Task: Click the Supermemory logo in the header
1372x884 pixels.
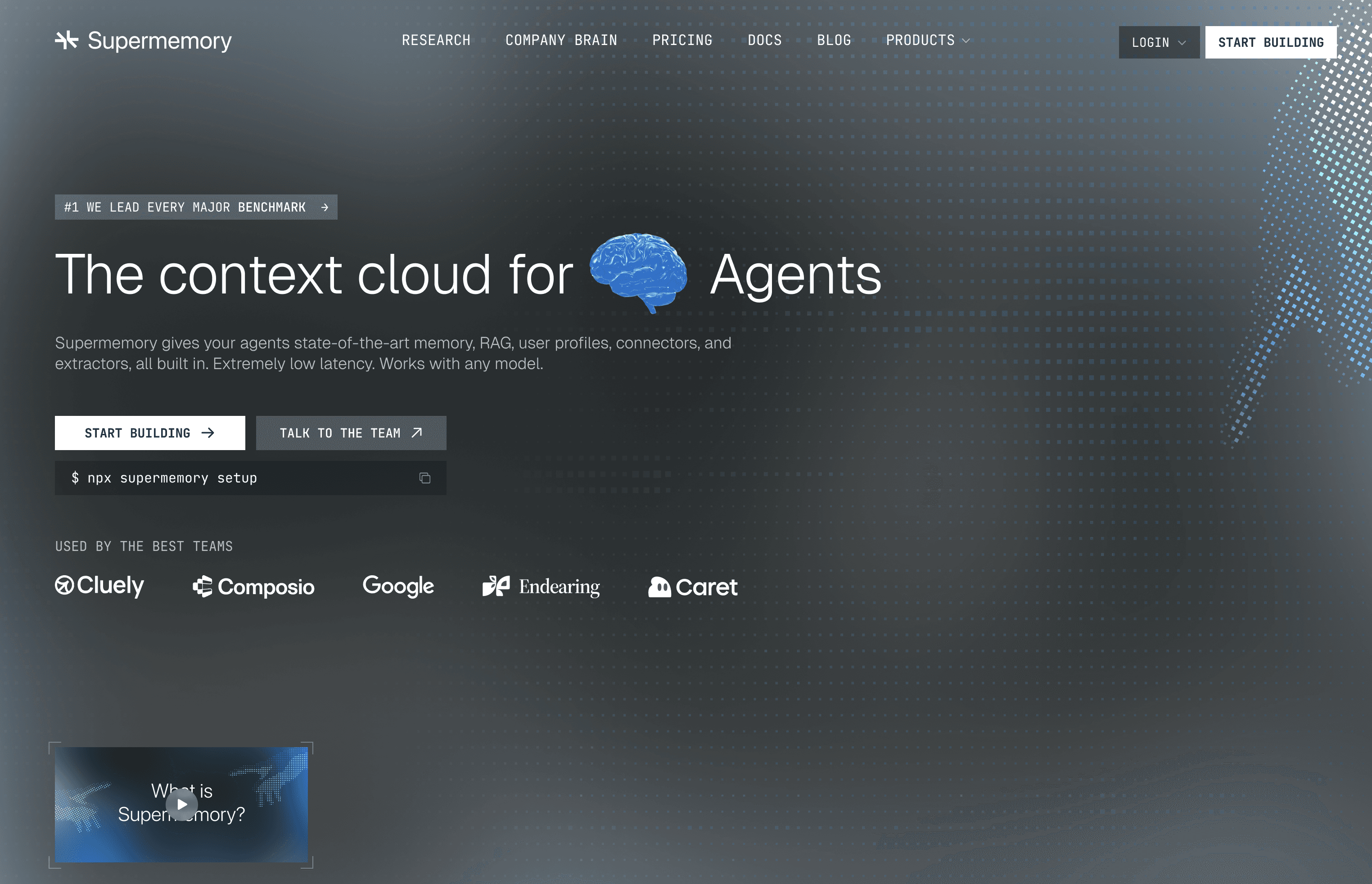Action: pos(144,41)
